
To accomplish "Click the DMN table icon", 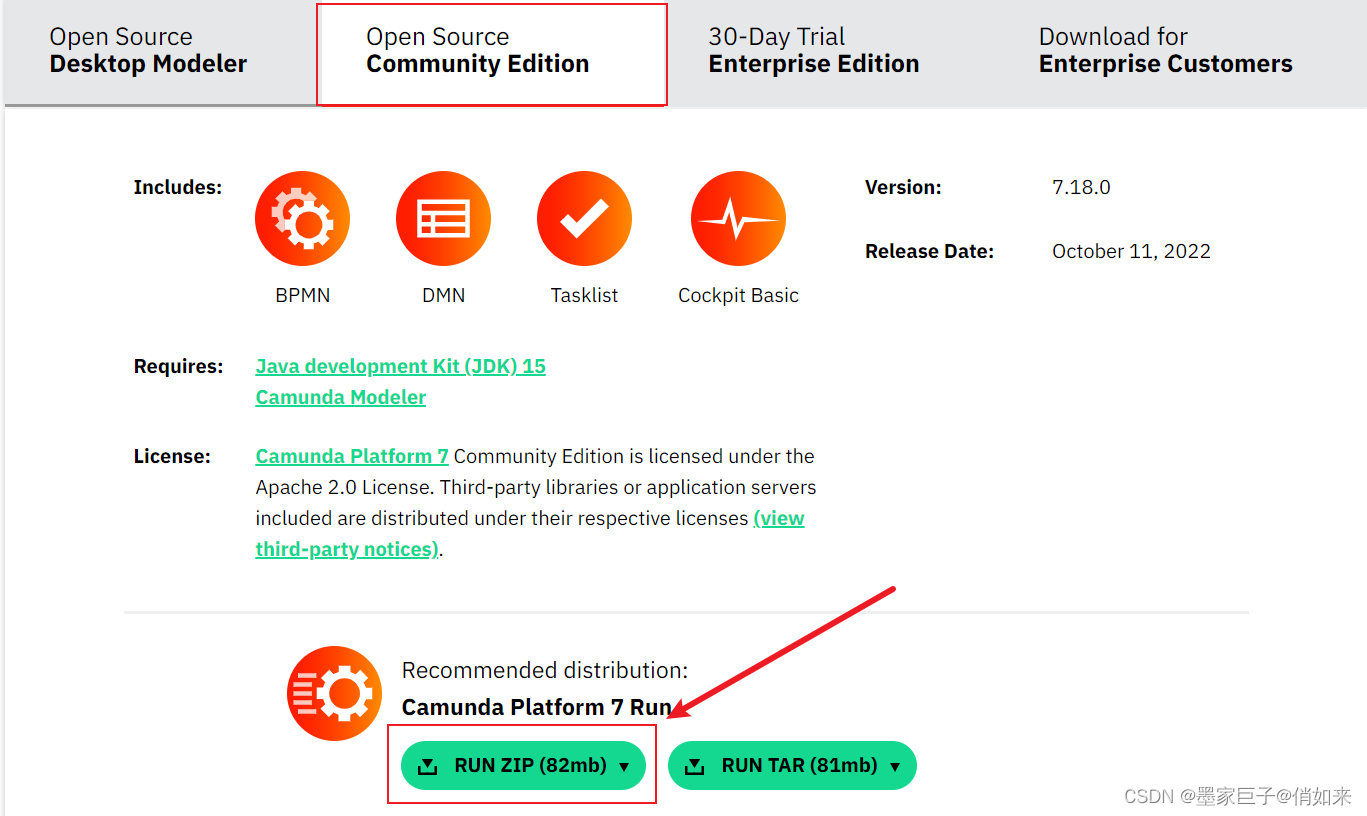I will (443, 218).
